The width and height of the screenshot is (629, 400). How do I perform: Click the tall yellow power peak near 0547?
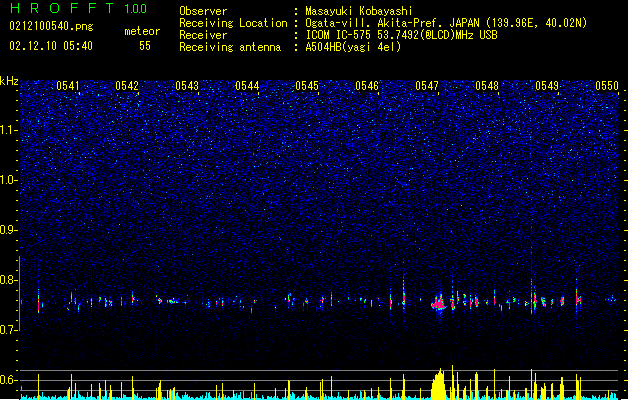(x=439, y=384)
